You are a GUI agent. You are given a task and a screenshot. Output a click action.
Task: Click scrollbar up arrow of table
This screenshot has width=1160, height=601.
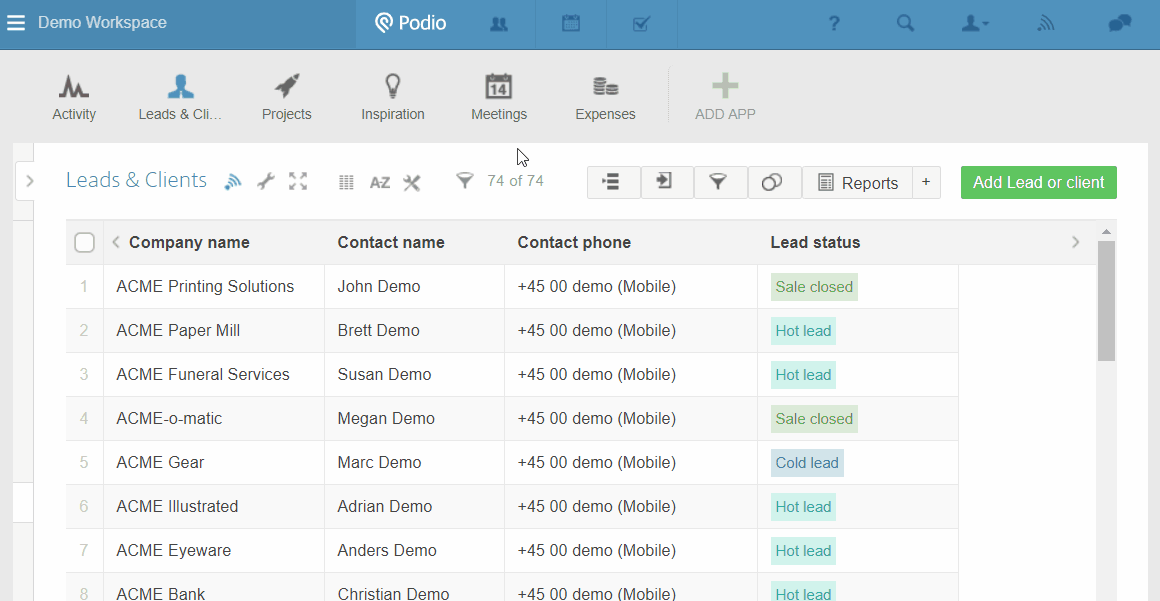(x=1106, y=232)
